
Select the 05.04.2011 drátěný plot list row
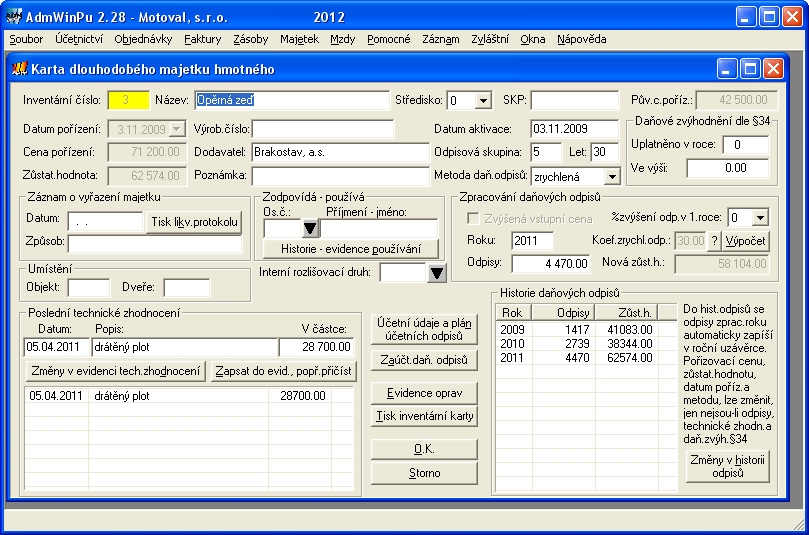coord(189,396)
